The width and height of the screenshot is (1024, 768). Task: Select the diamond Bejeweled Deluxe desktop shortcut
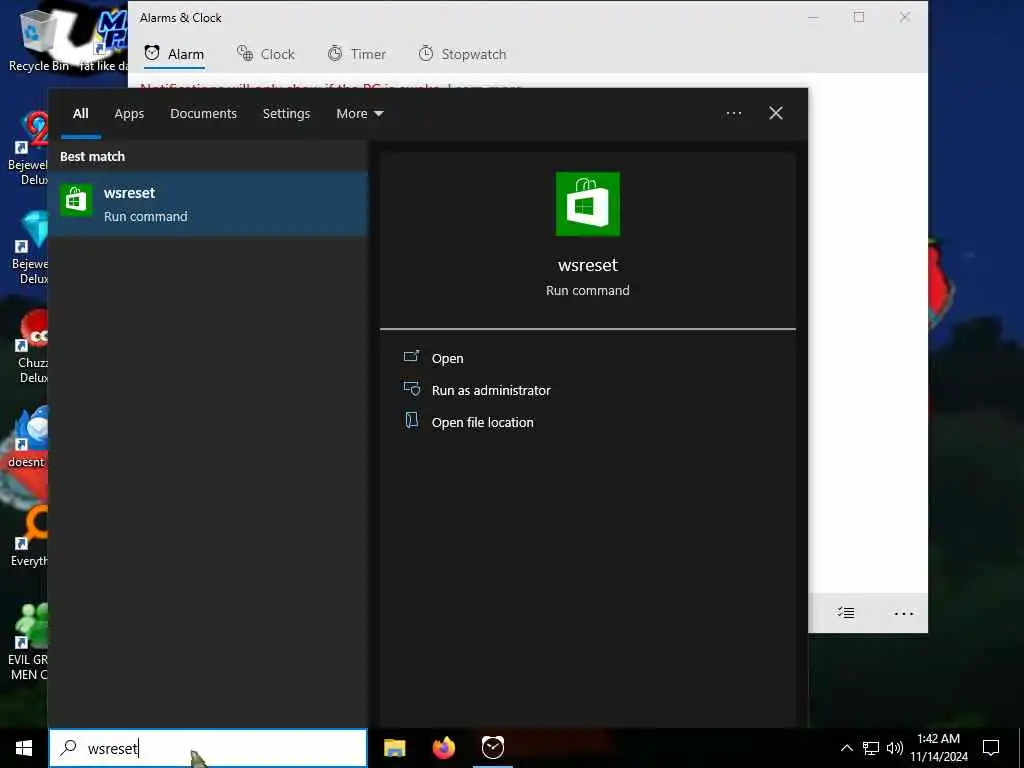[30, 248]
